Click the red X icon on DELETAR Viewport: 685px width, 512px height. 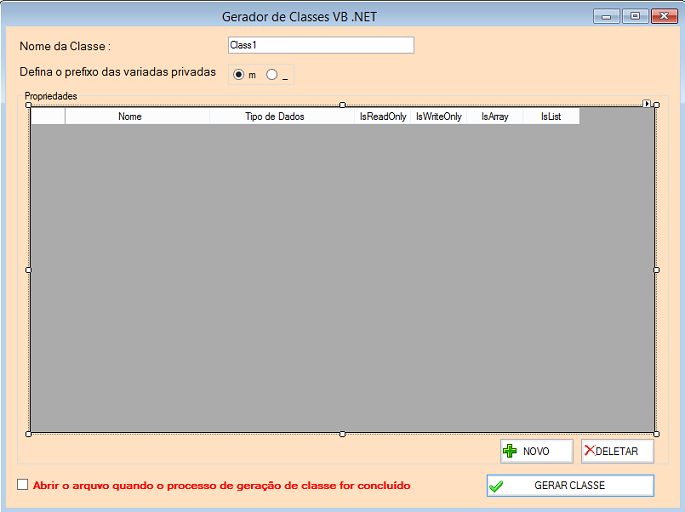[x=590, y=450]
